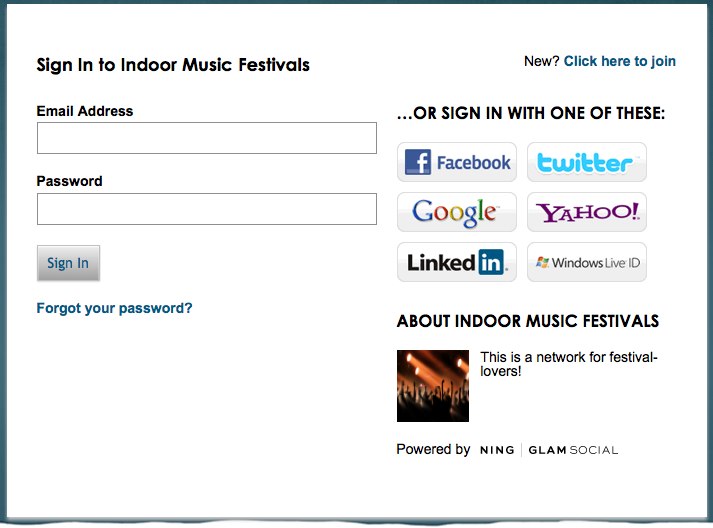
Task: Click the Email Address field label
Action: click(x=85, y=111)
